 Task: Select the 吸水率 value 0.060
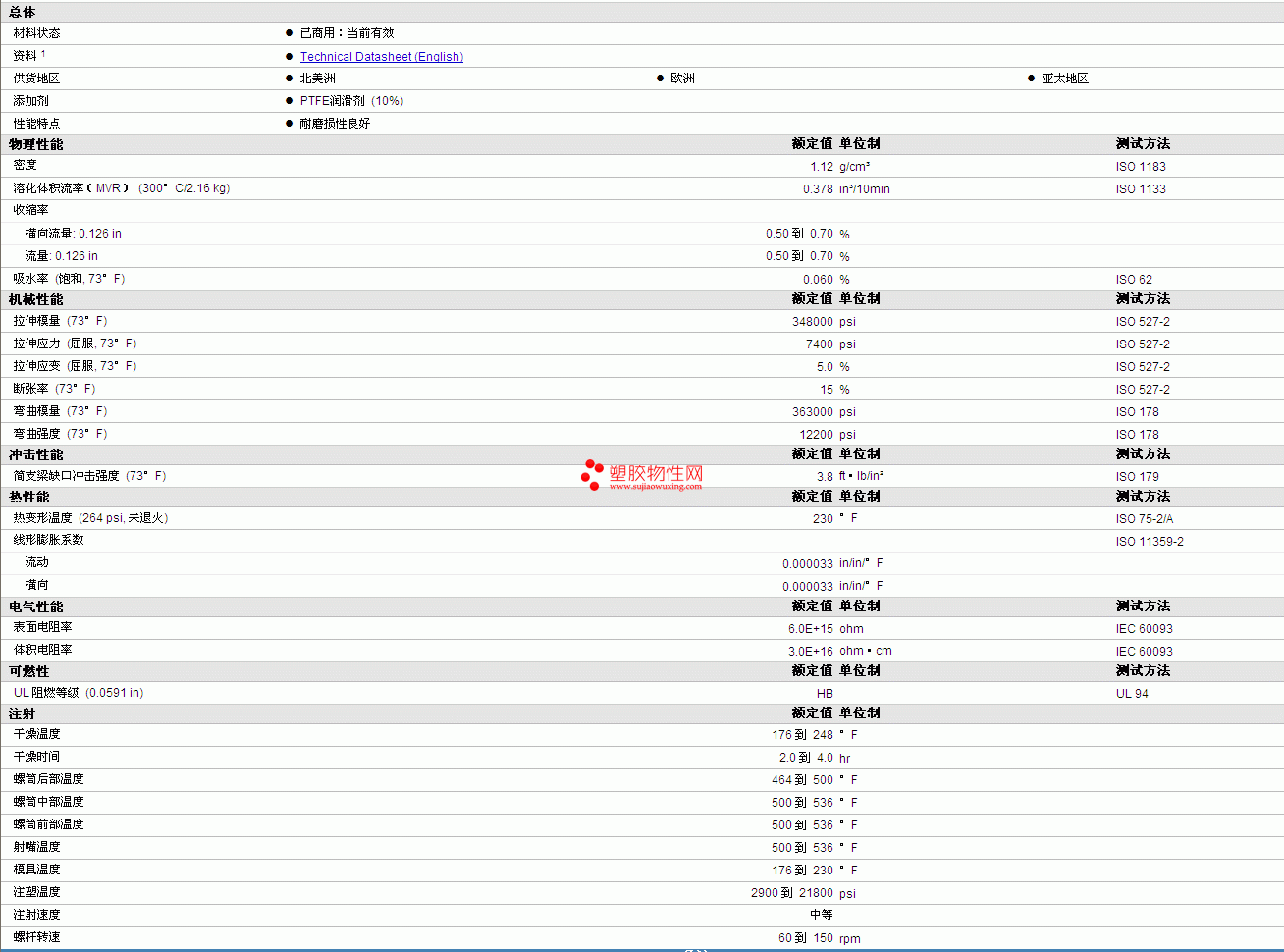tap(818, 280)
